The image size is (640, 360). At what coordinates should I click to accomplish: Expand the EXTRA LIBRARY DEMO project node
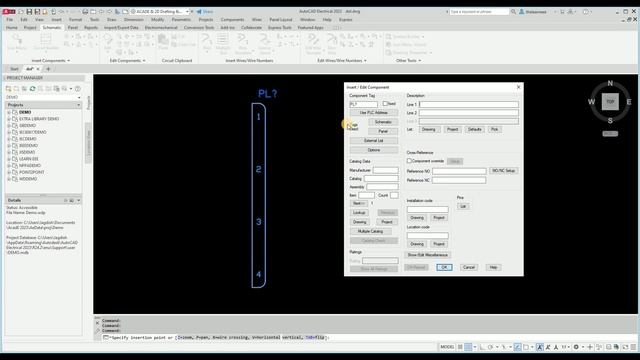click(x=9, y=119)
